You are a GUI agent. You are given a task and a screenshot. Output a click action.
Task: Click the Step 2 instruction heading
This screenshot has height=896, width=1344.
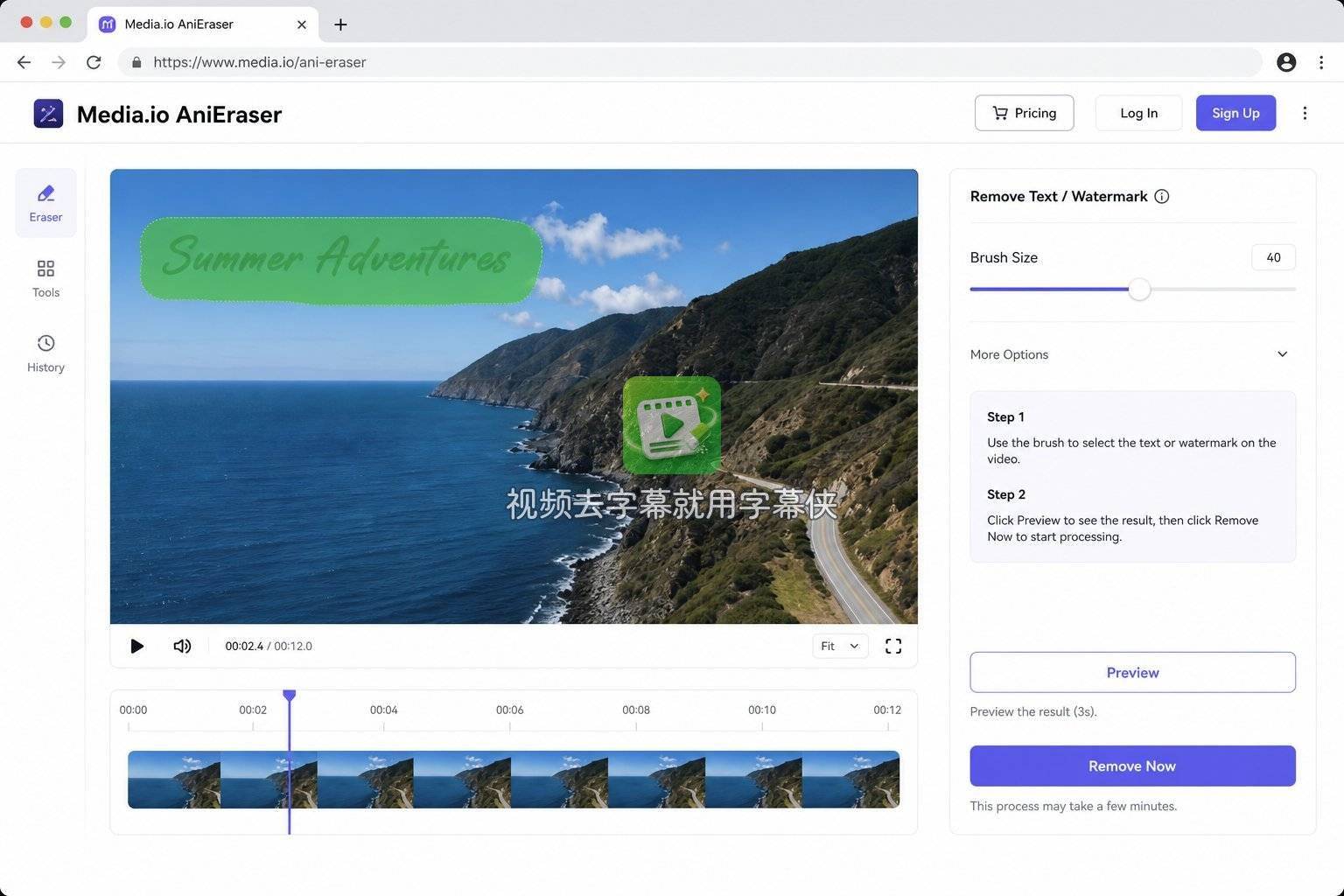[x=1006, y=494]
